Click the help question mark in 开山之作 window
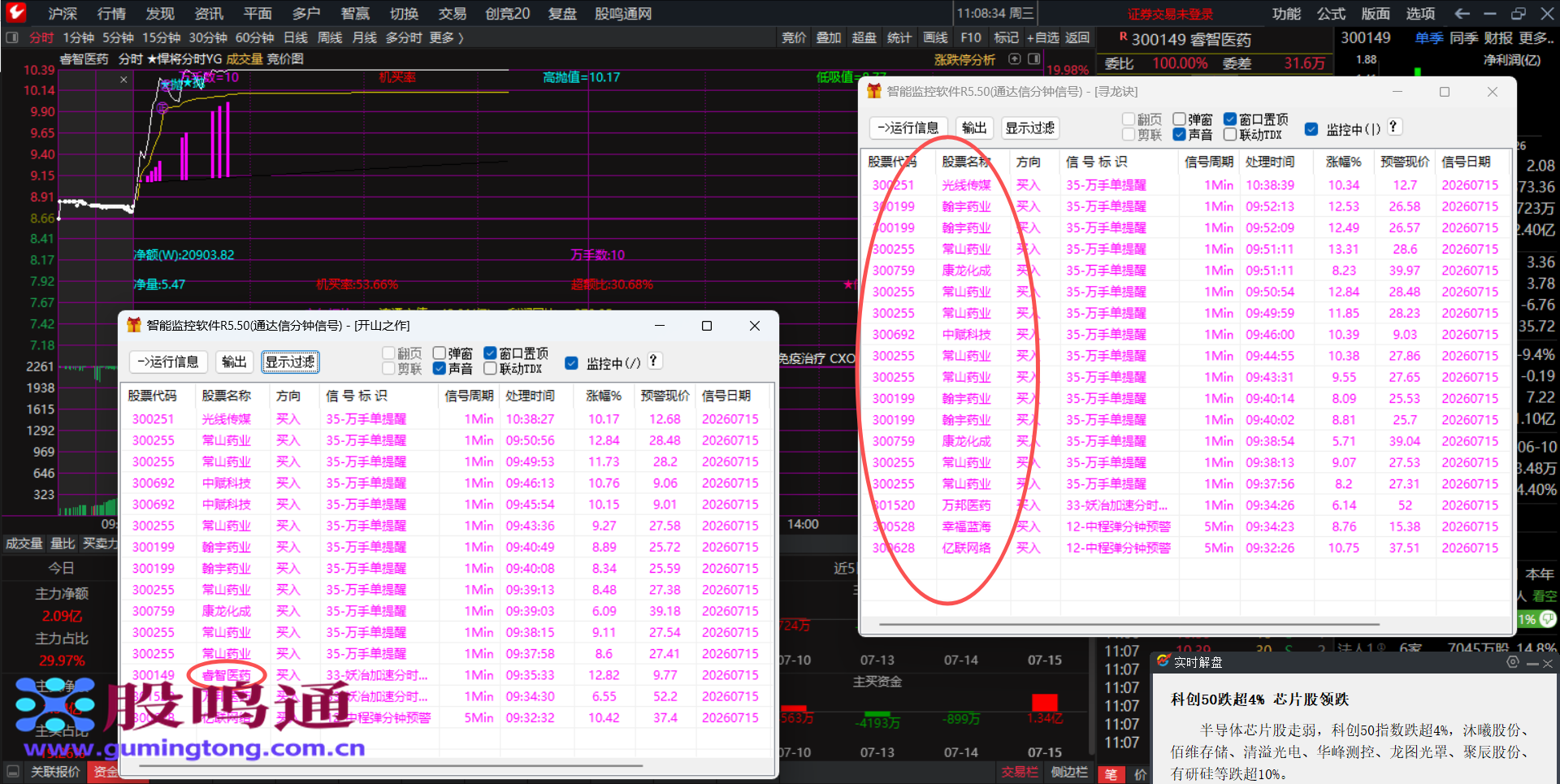1560x784 pixels. 653,361
